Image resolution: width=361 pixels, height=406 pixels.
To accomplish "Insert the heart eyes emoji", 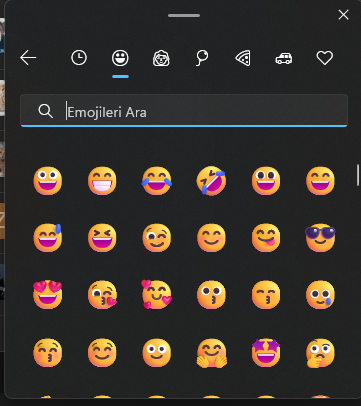I will 48,294.
